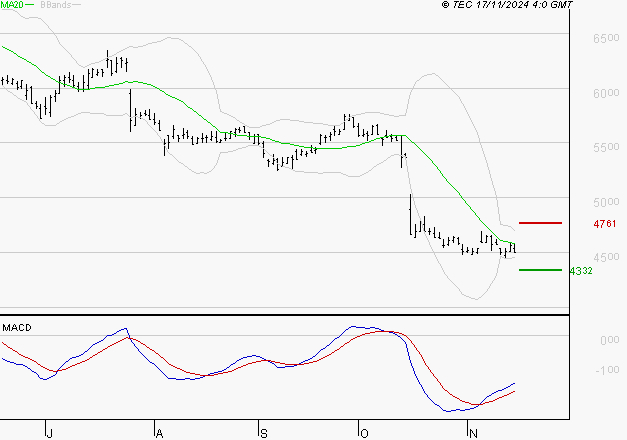
Task: Click the BBands legend label
Action: point(56,4)
